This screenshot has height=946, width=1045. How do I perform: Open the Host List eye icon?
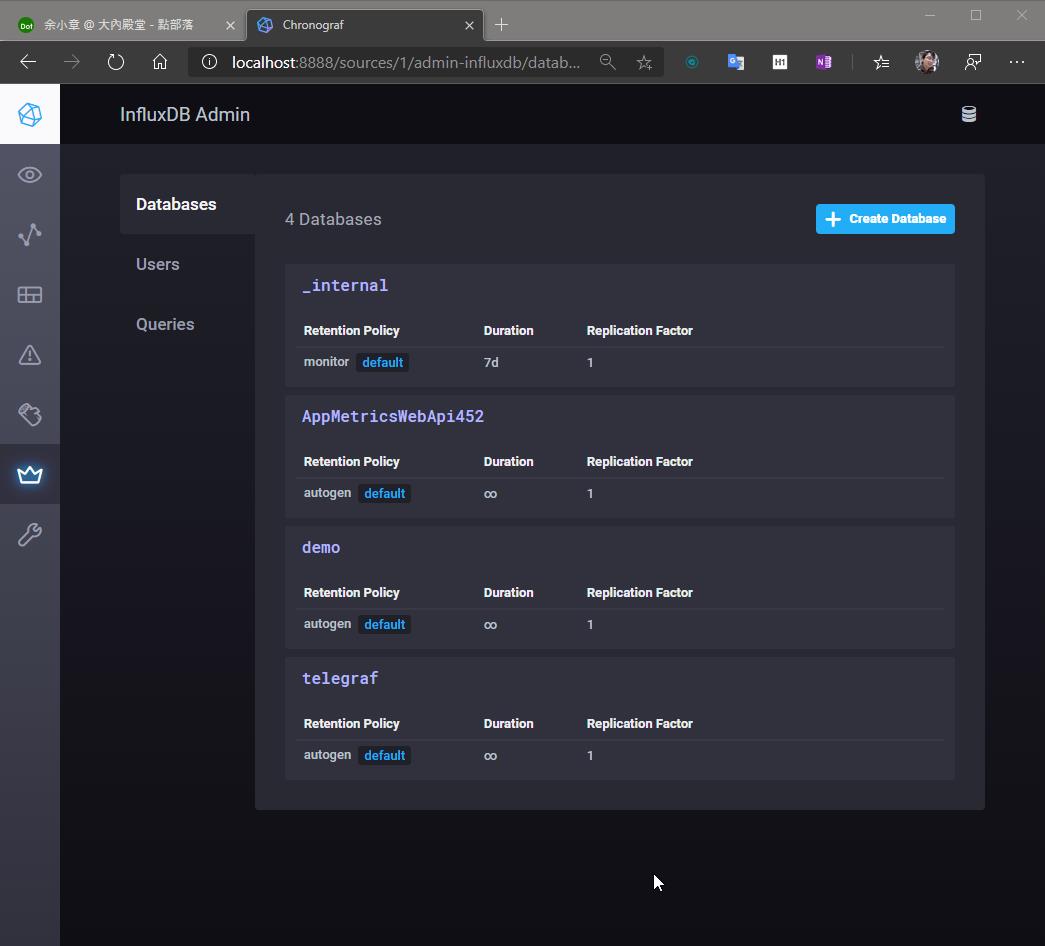point(29,174)
